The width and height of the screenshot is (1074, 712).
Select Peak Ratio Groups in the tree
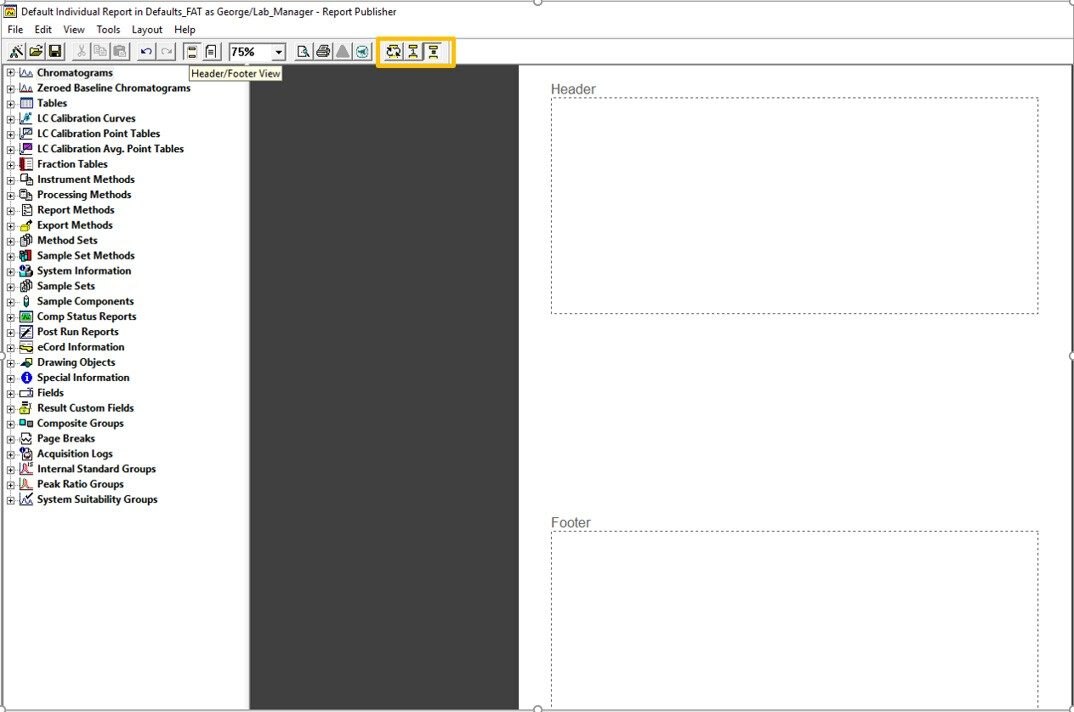(x=80, y=484)
